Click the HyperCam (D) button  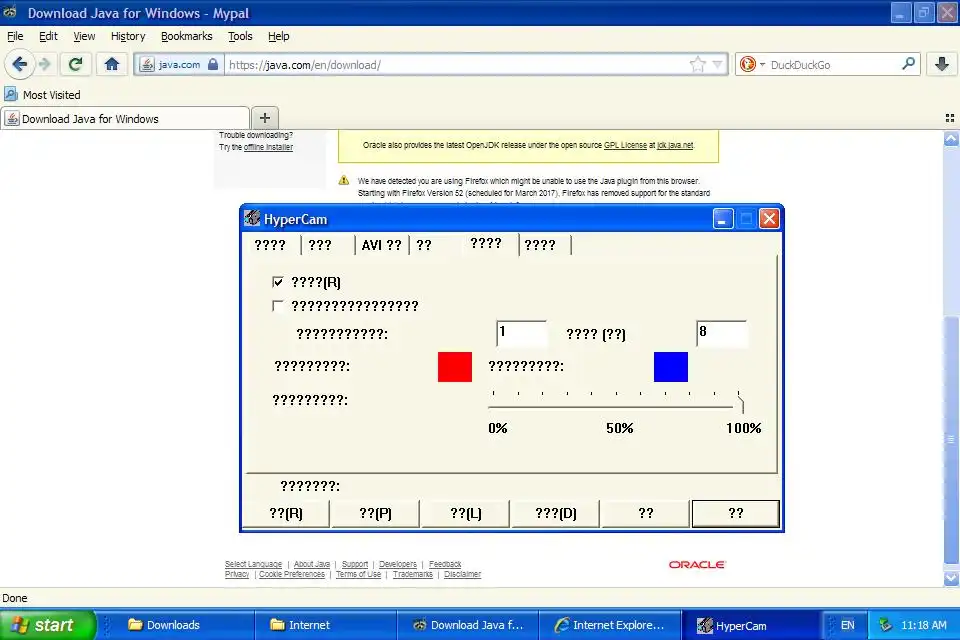[555, 513]
